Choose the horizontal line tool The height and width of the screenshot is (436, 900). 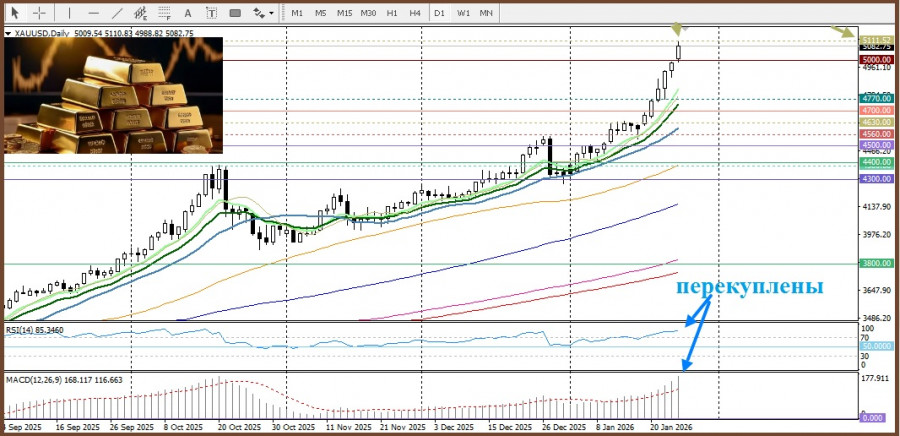point(93,13)
